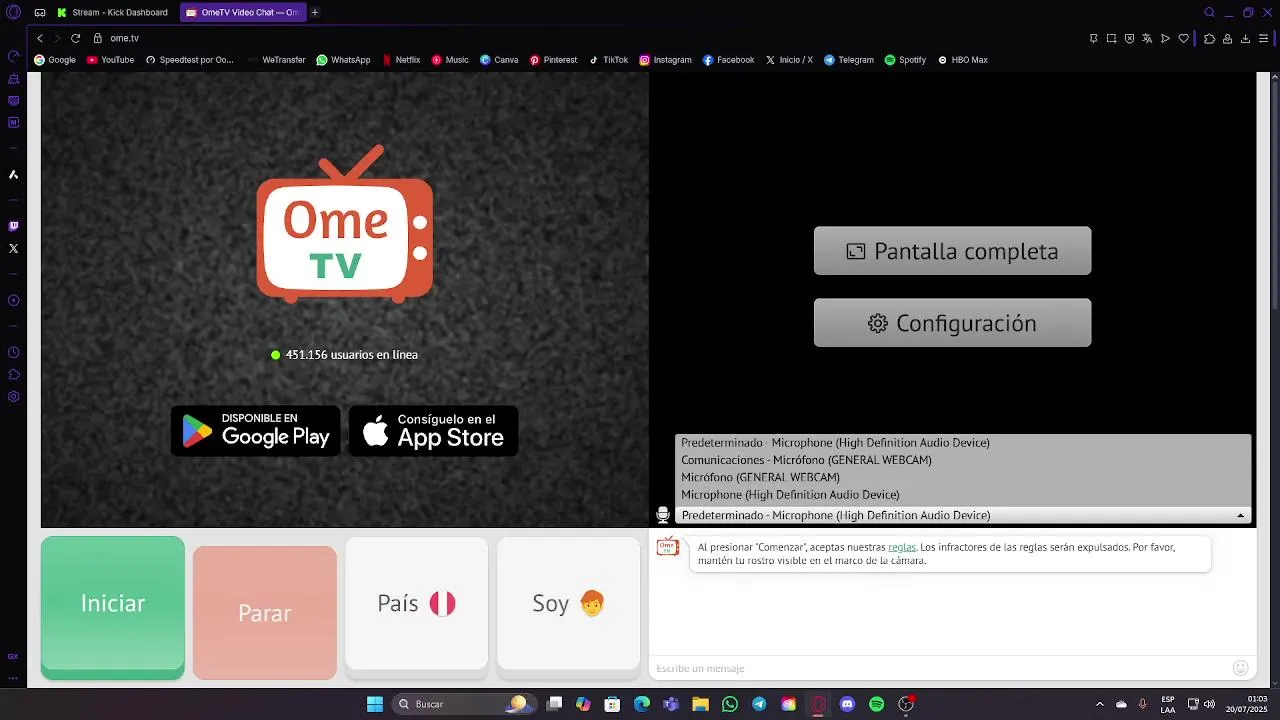Open Configuración settings button
The height and width of the screenshot is (720, 1280).
pyautogui.click(x=952, y=323)
